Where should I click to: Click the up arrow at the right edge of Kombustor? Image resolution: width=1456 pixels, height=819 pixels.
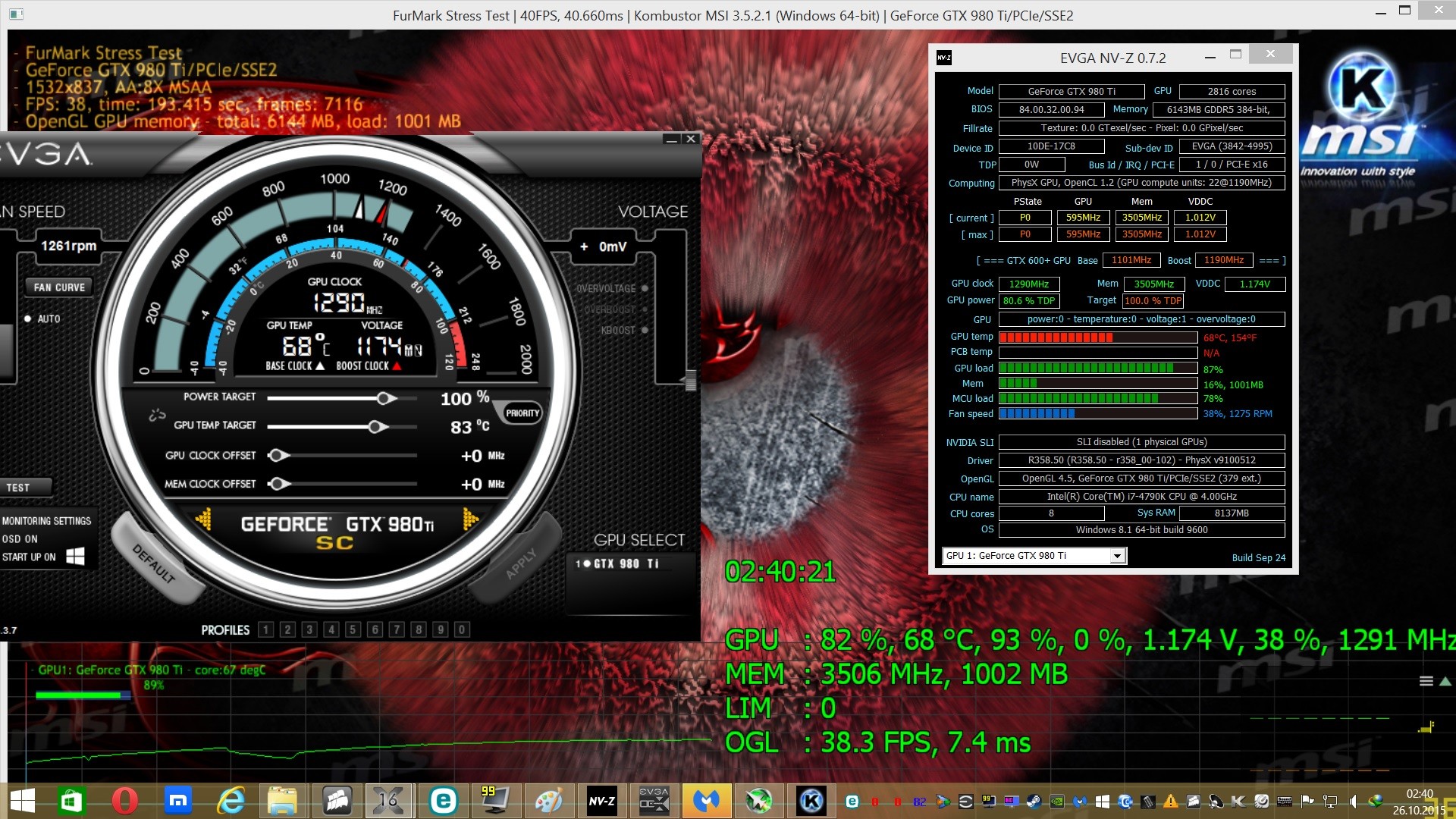pos(1445,681)
